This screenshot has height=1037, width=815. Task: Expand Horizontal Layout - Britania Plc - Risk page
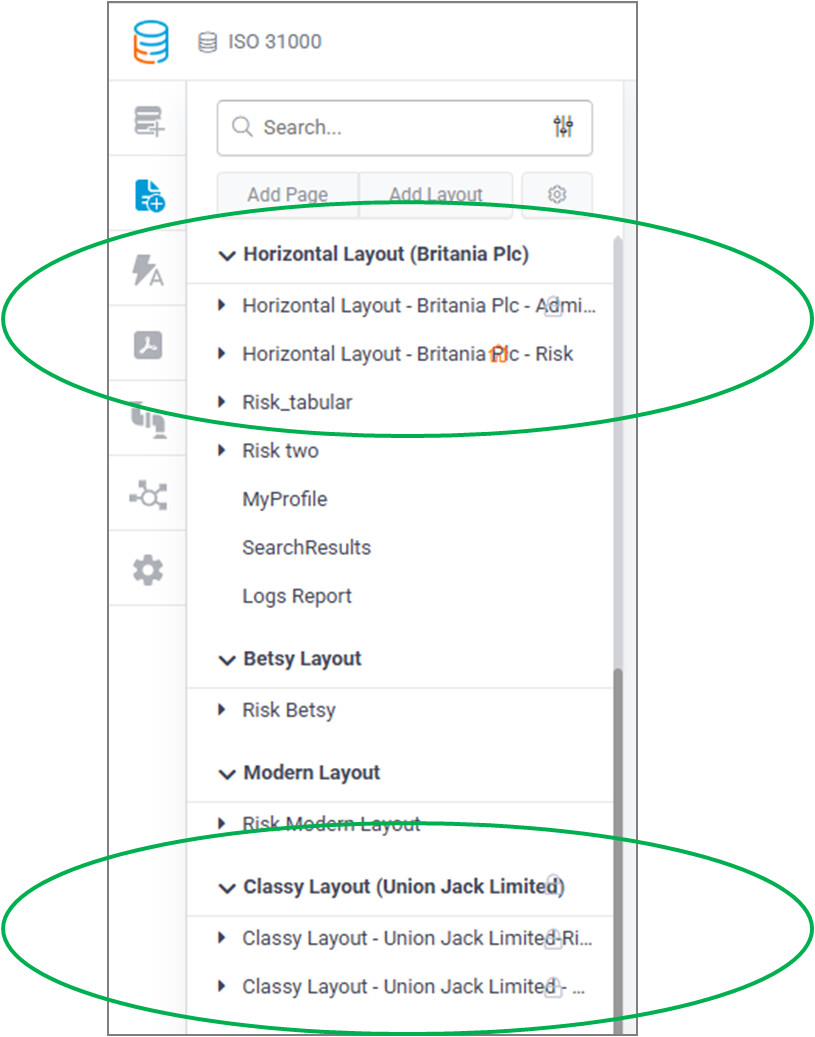(222, 353)
